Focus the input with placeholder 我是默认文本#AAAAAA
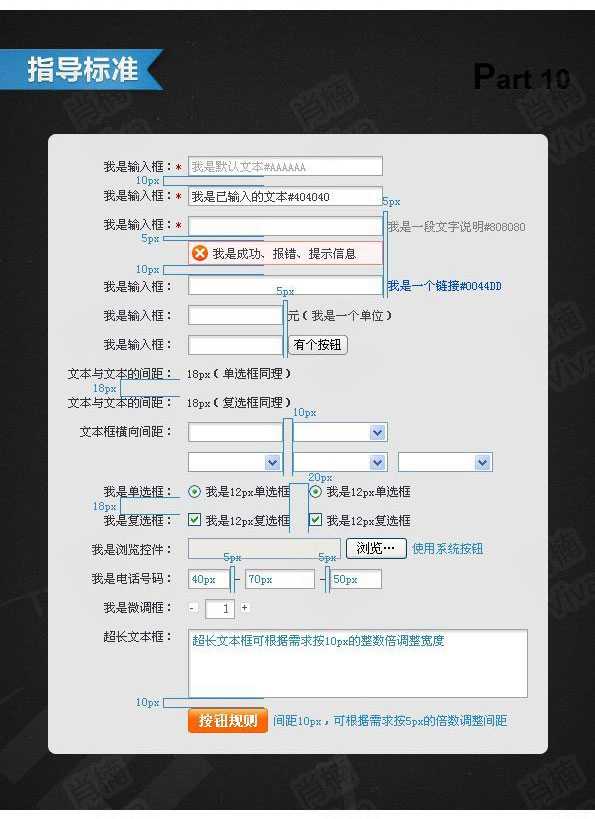This screenshot has height=819, width=595. tap(285, 167)
